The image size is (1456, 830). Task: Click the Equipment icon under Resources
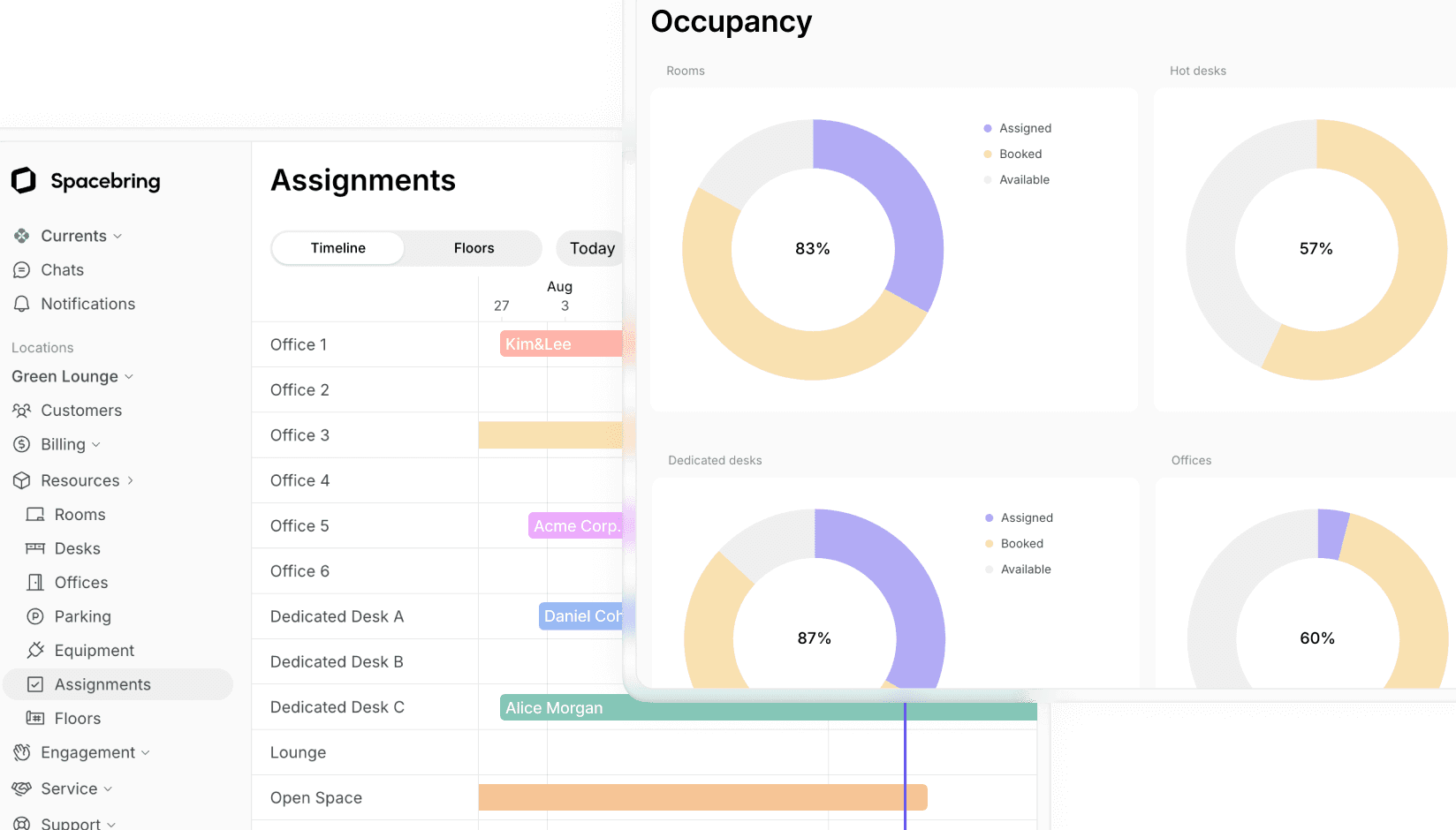coord(35,650)
